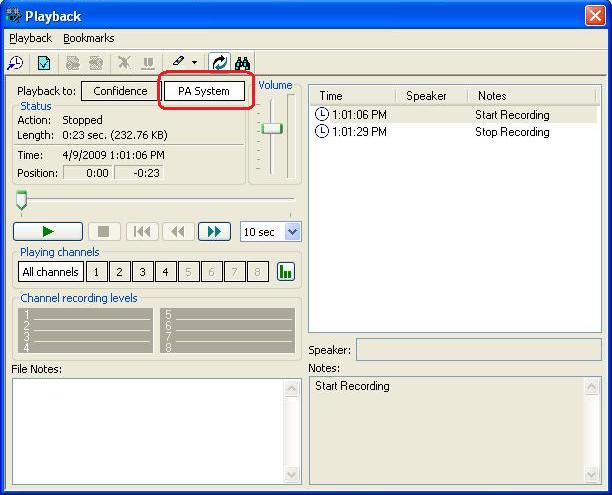Open the Playback menu
612x495 pixels.
(x=30, y=38)
